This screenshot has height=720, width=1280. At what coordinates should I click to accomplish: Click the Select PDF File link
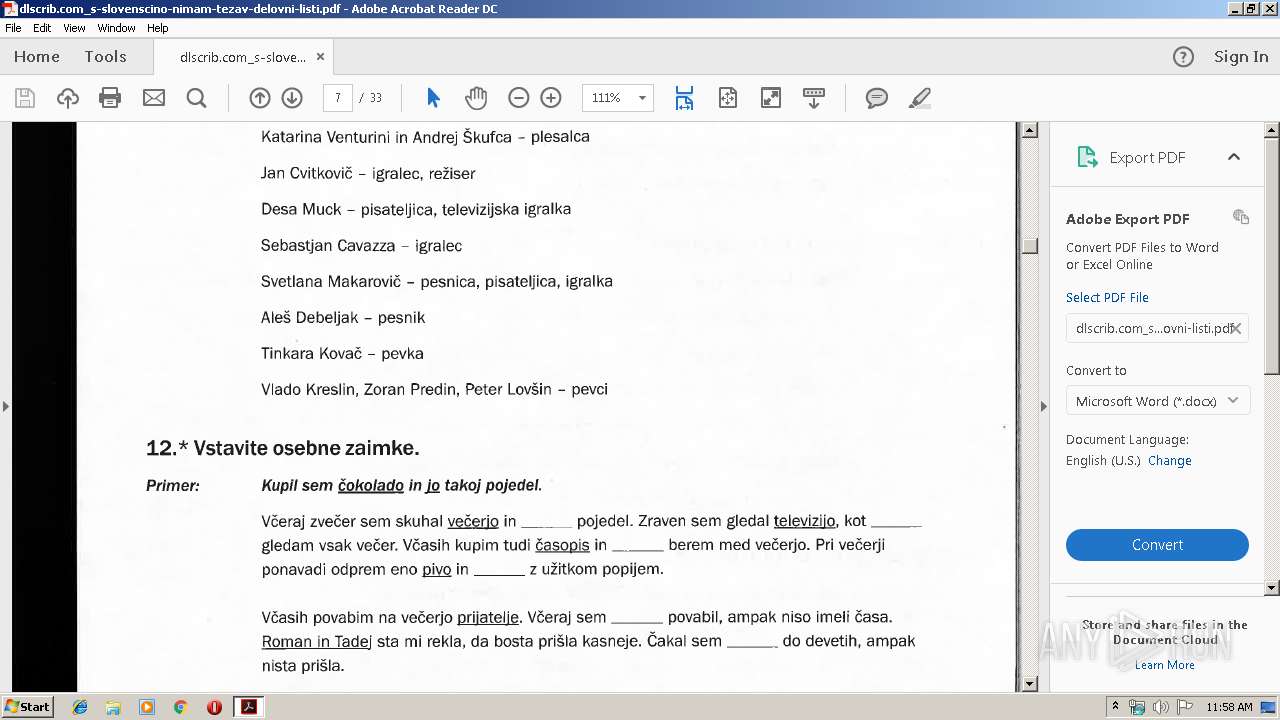coord(1107,297)
